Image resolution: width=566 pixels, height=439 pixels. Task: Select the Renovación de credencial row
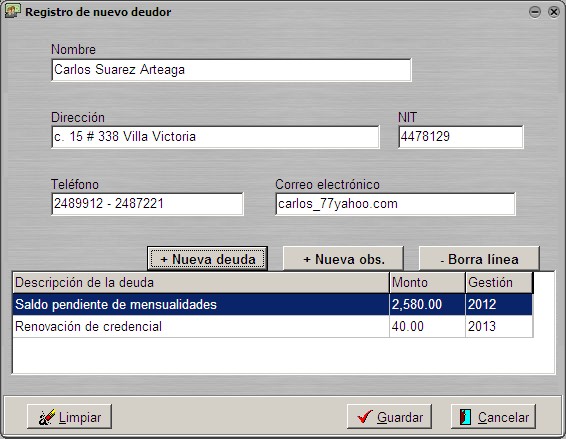pos(273,326)
